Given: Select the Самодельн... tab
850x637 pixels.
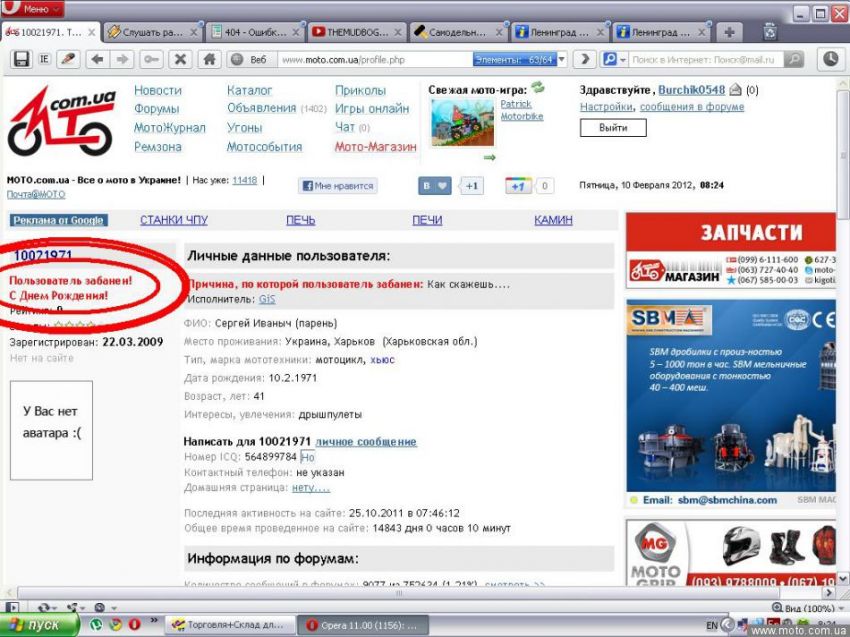Looking at the screenshot, I should pos(459,33).
